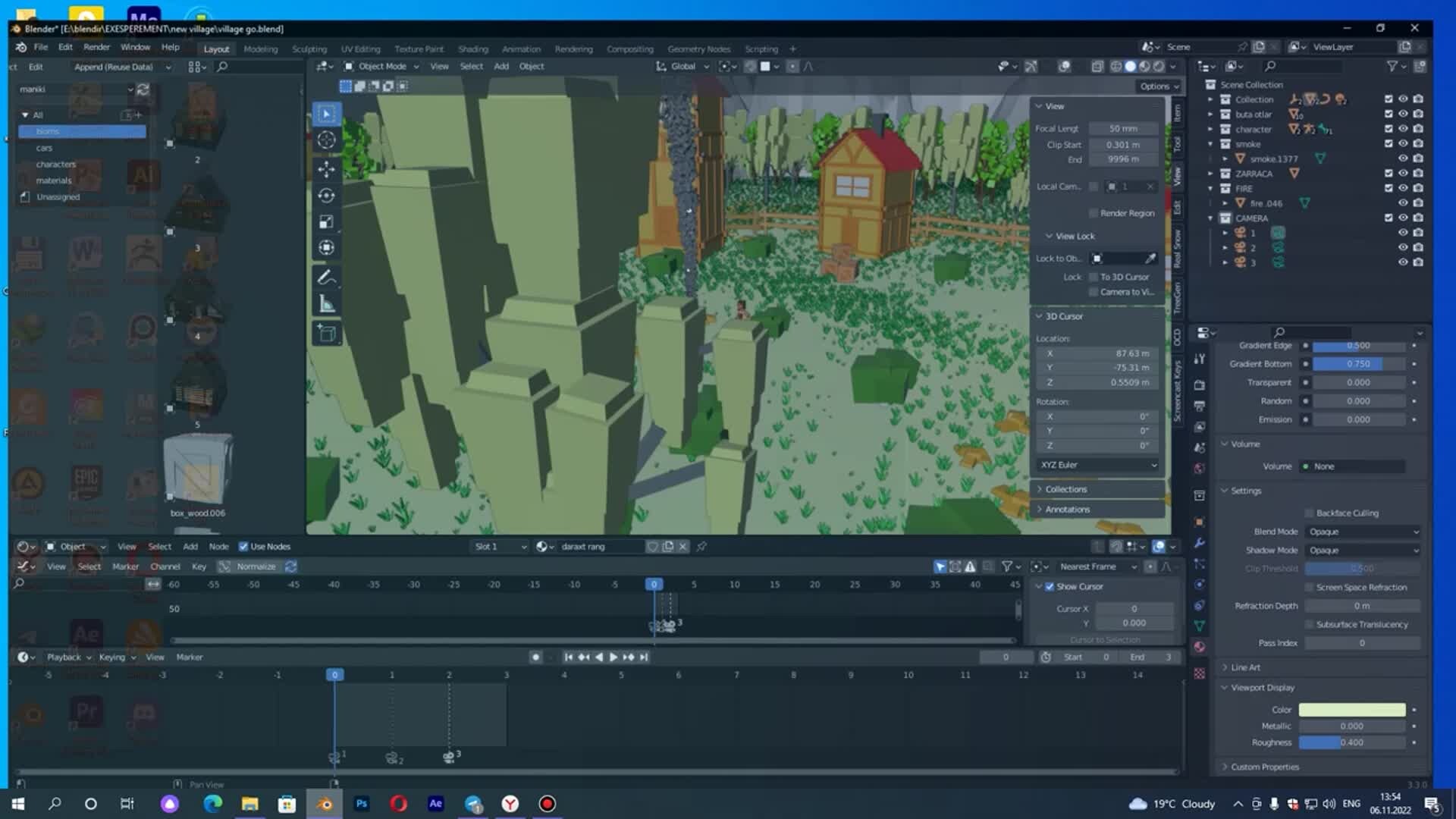Open the XYZ Euler rotation mode dropdown
Screen dimensions: 1456x819
click(1097, 465)
